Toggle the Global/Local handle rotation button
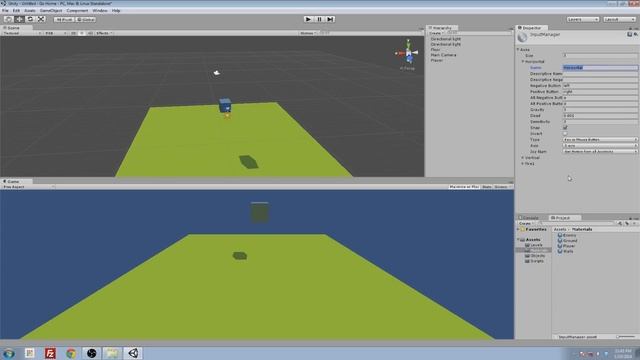The height and width of the screenshot is (360, 640). pos(86,20)
